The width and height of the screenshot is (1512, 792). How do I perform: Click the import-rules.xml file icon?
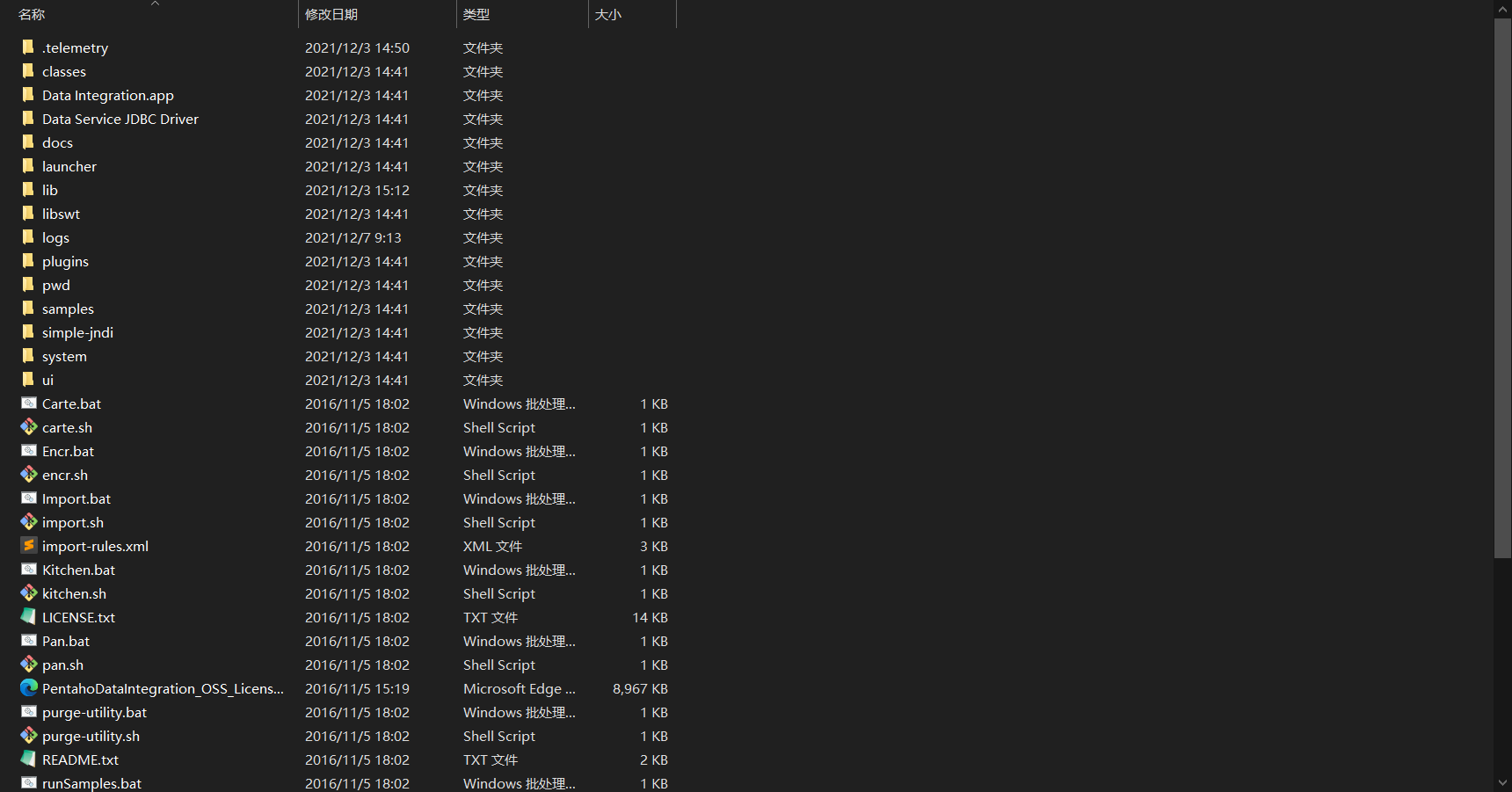click(x=29, y=545)
